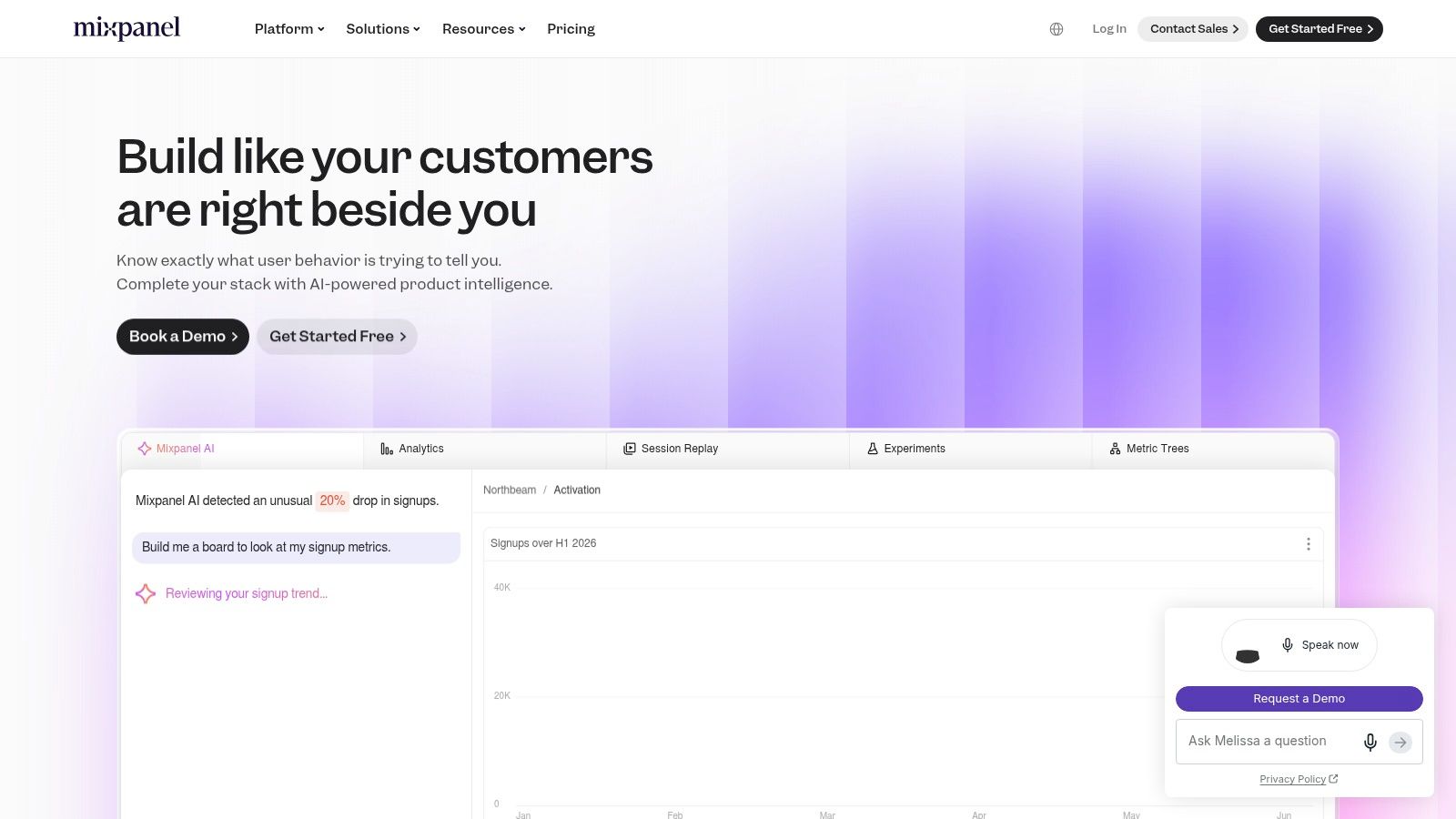
Task: Click the Mixpanel AI sparkle tab icon
Action: click(x=145, y=449)
